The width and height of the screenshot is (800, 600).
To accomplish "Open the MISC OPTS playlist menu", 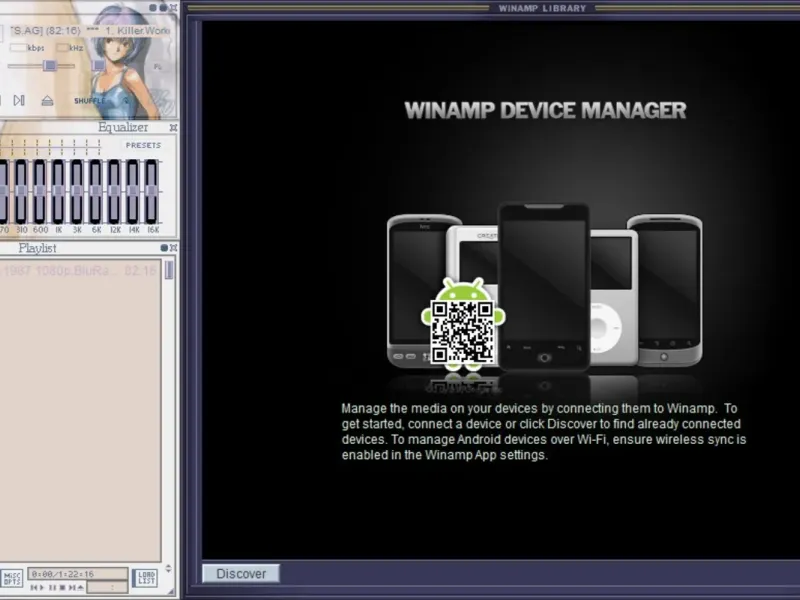I will [x=12, y=578].
